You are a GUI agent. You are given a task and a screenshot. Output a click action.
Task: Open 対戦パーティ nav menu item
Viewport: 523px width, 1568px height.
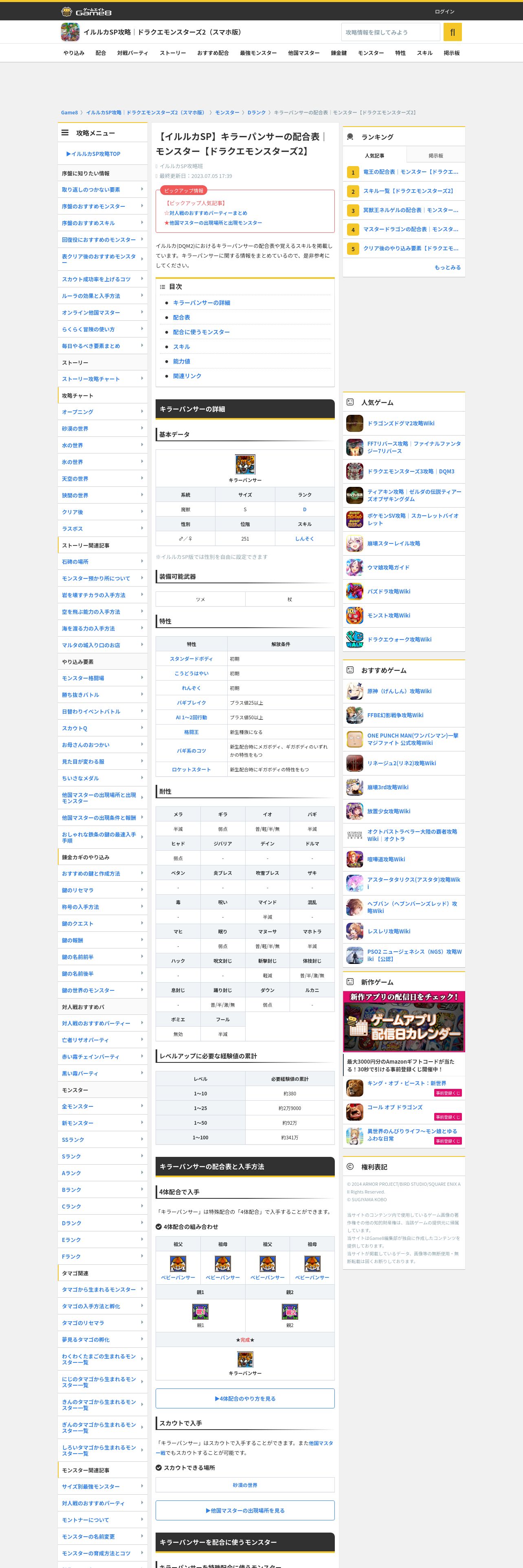pyautogui.click(x=133, y=53)
